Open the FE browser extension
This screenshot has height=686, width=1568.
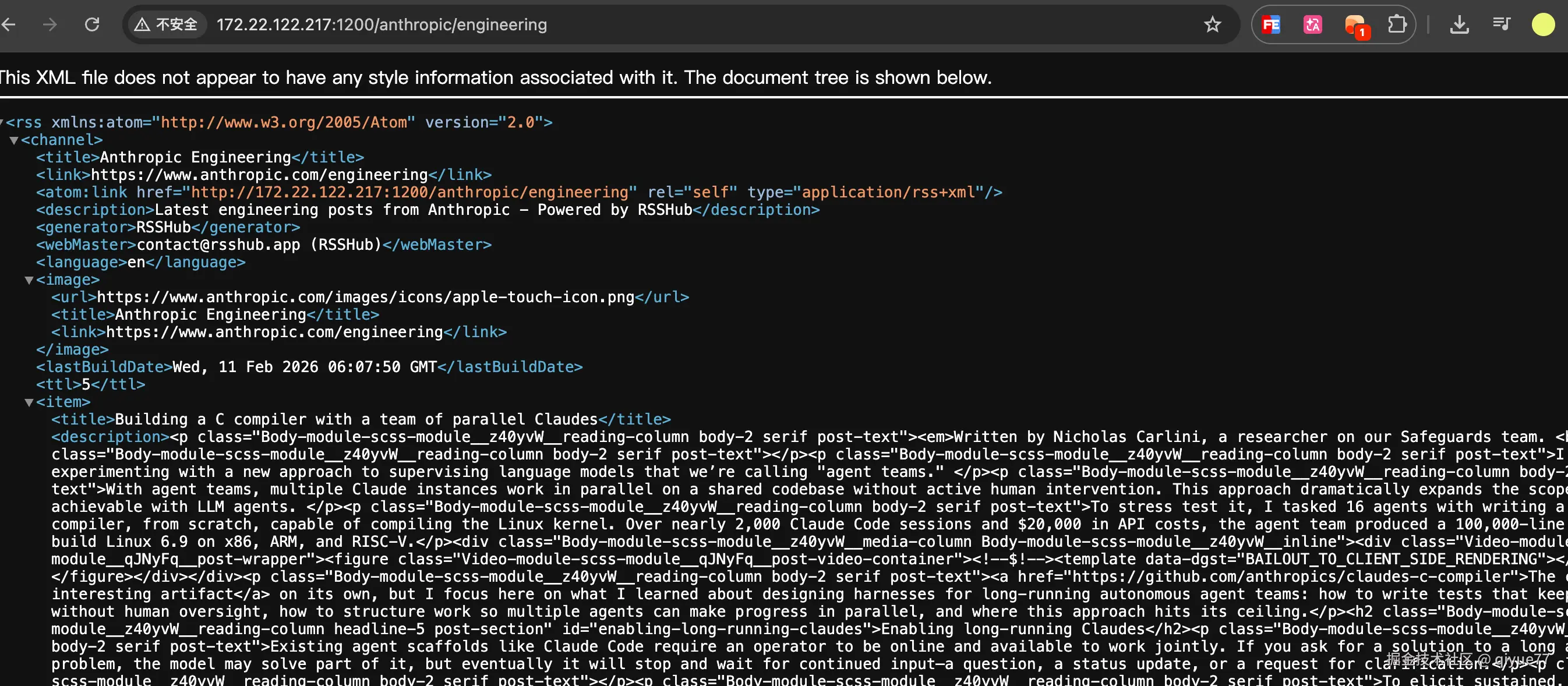click(x=1271, y=24)
